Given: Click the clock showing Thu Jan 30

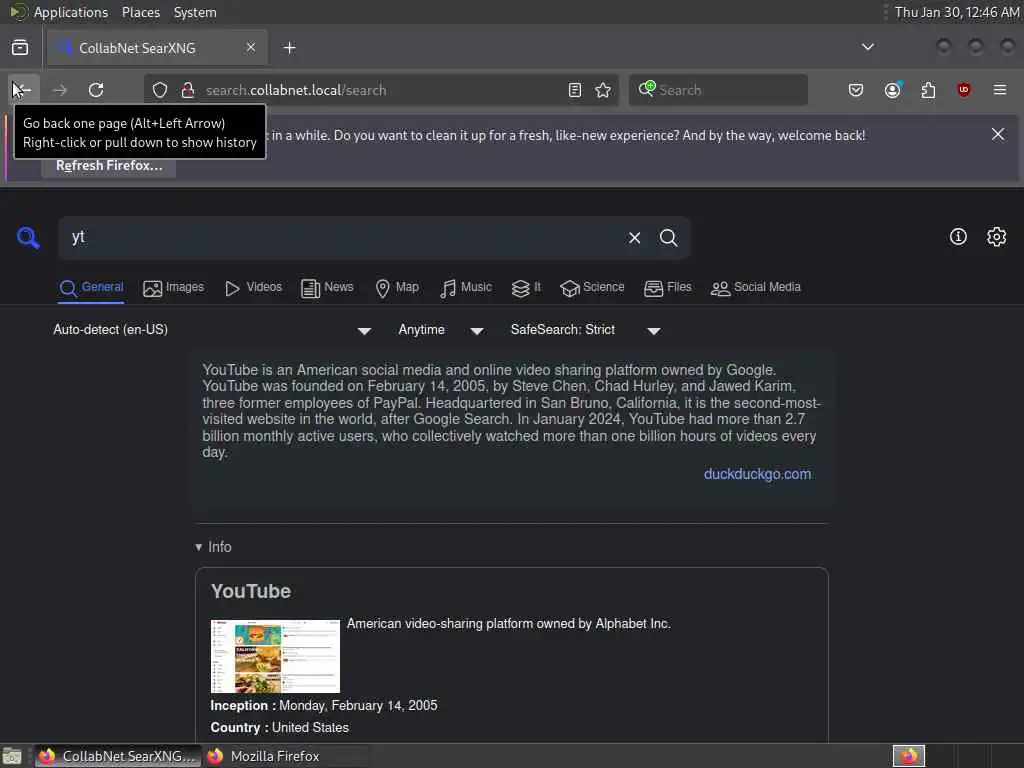Looking at the screenshot, I should (957, 12).
